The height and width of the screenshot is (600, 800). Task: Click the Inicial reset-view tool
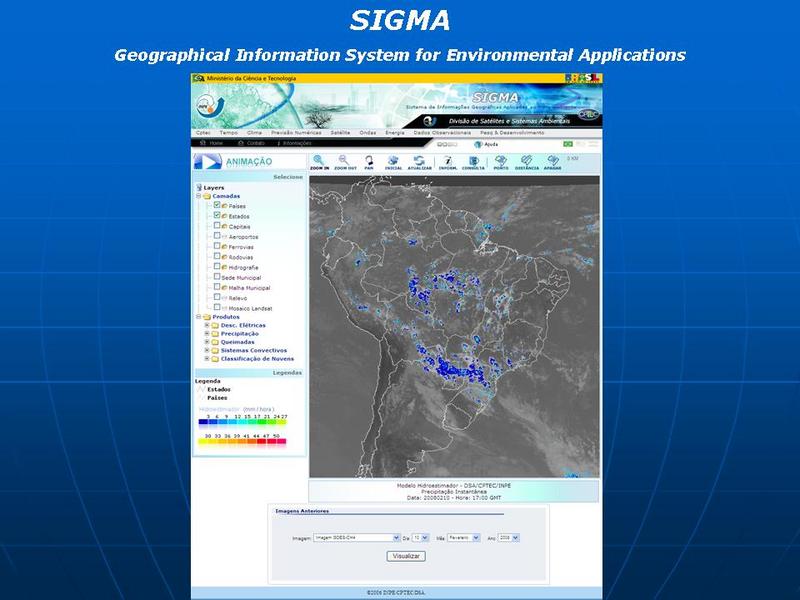click(393, 163)
